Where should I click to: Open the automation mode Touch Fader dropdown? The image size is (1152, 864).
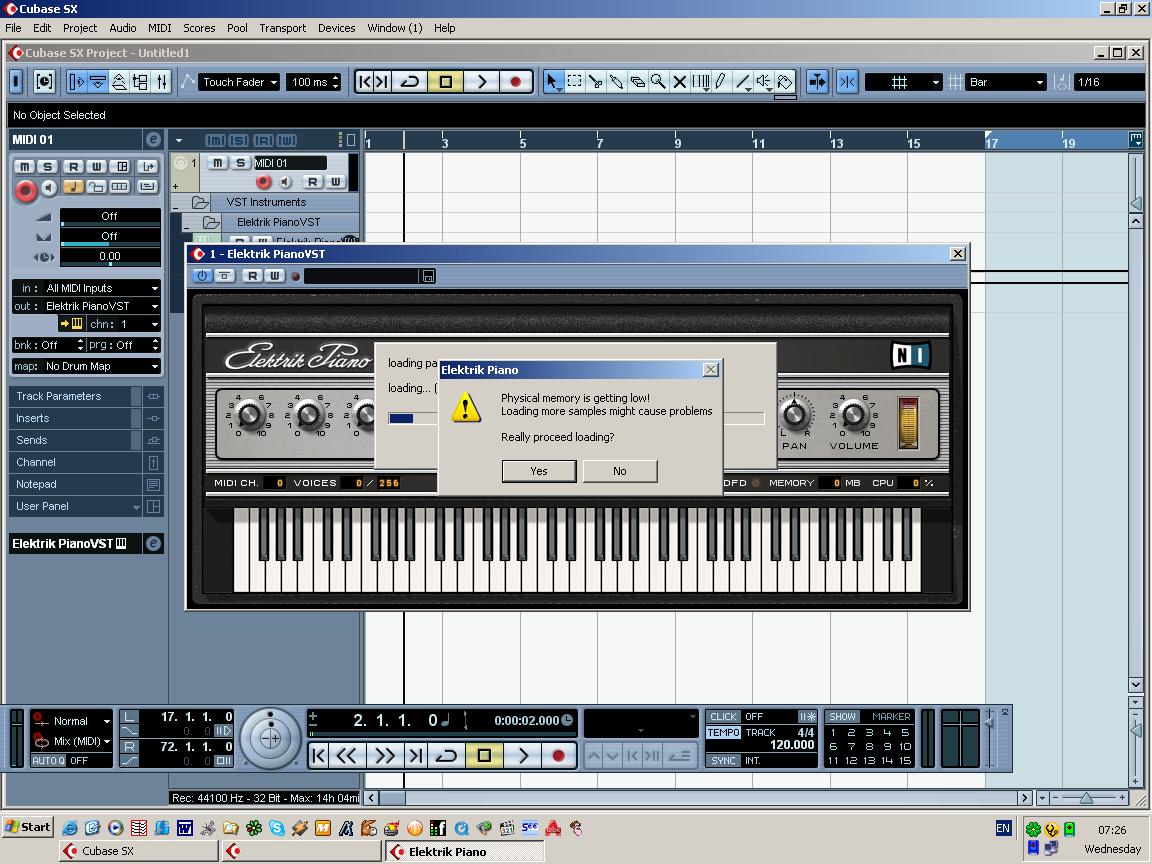[239, 82]
